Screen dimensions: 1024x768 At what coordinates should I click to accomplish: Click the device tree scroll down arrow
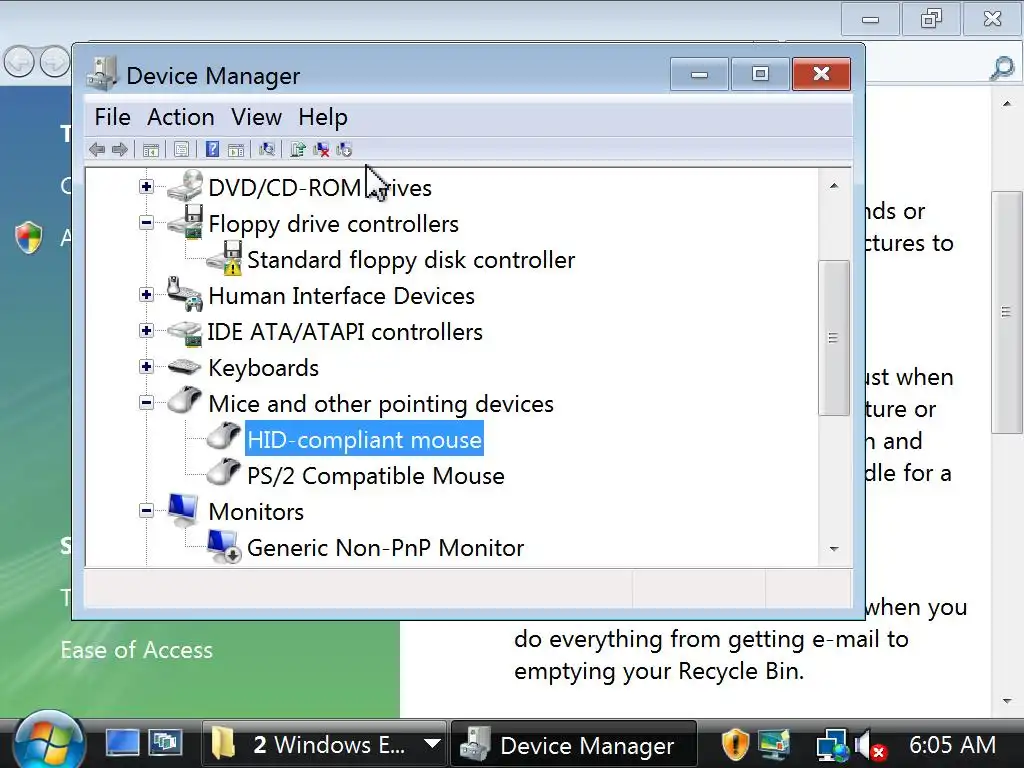point(834,549)
